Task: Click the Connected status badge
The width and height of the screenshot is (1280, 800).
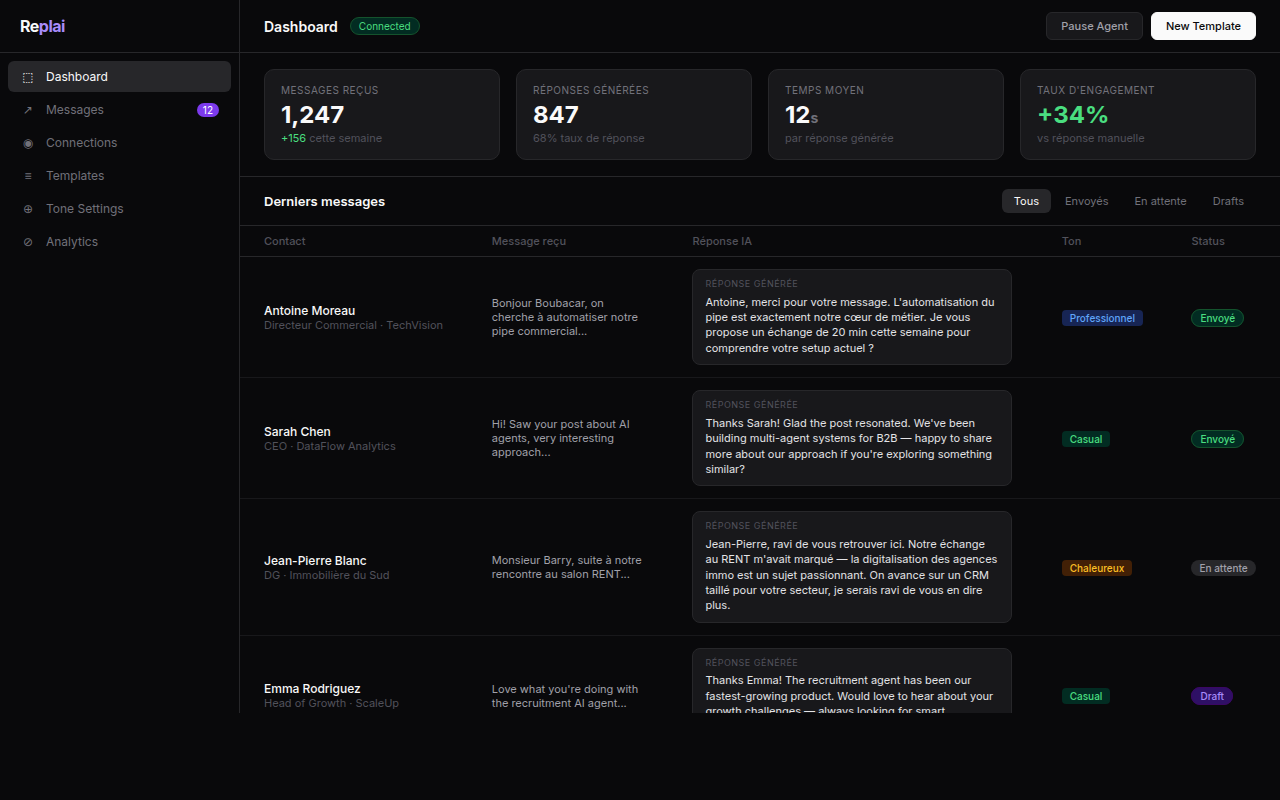Action: pos(384,26)
